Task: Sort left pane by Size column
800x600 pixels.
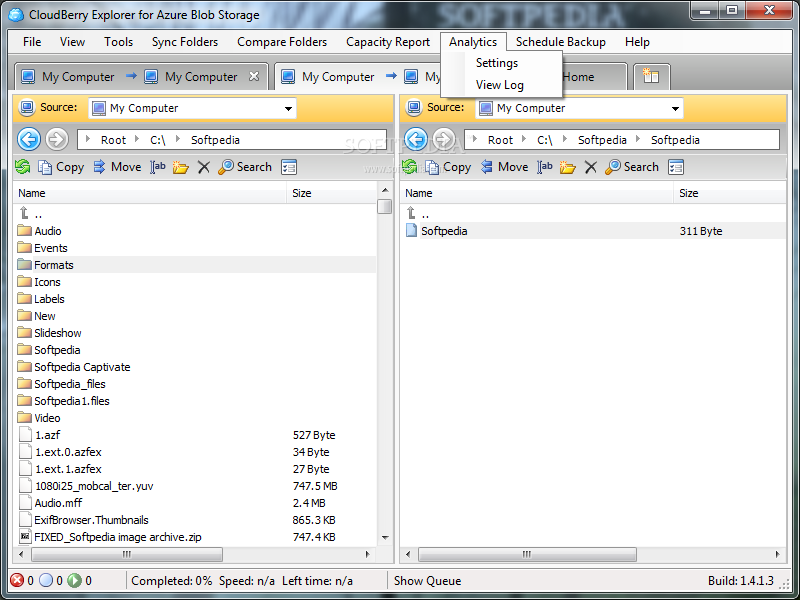Action: (x=332, y=193)
